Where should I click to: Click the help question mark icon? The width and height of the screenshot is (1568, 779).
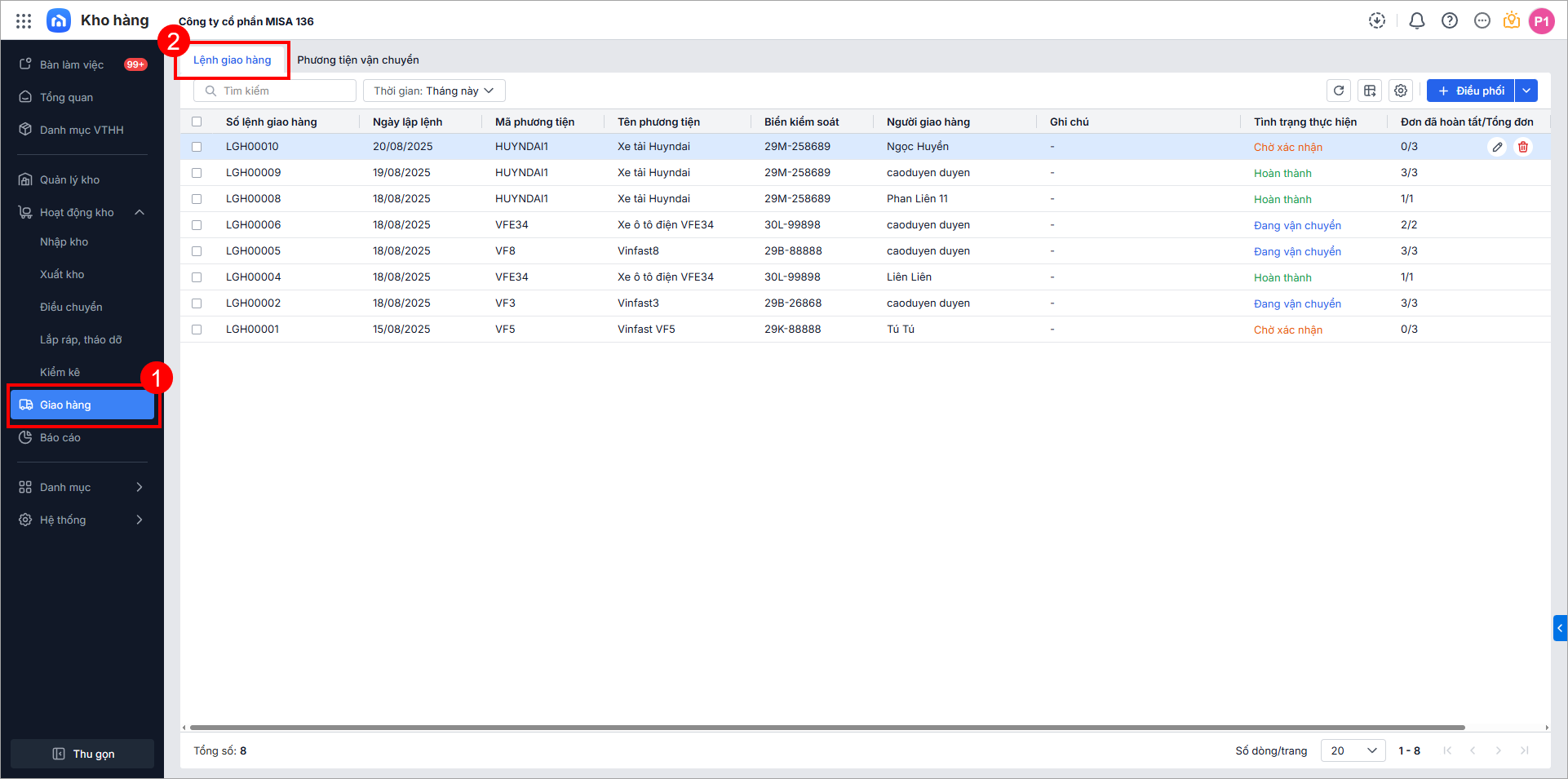tap(1450, 21)
